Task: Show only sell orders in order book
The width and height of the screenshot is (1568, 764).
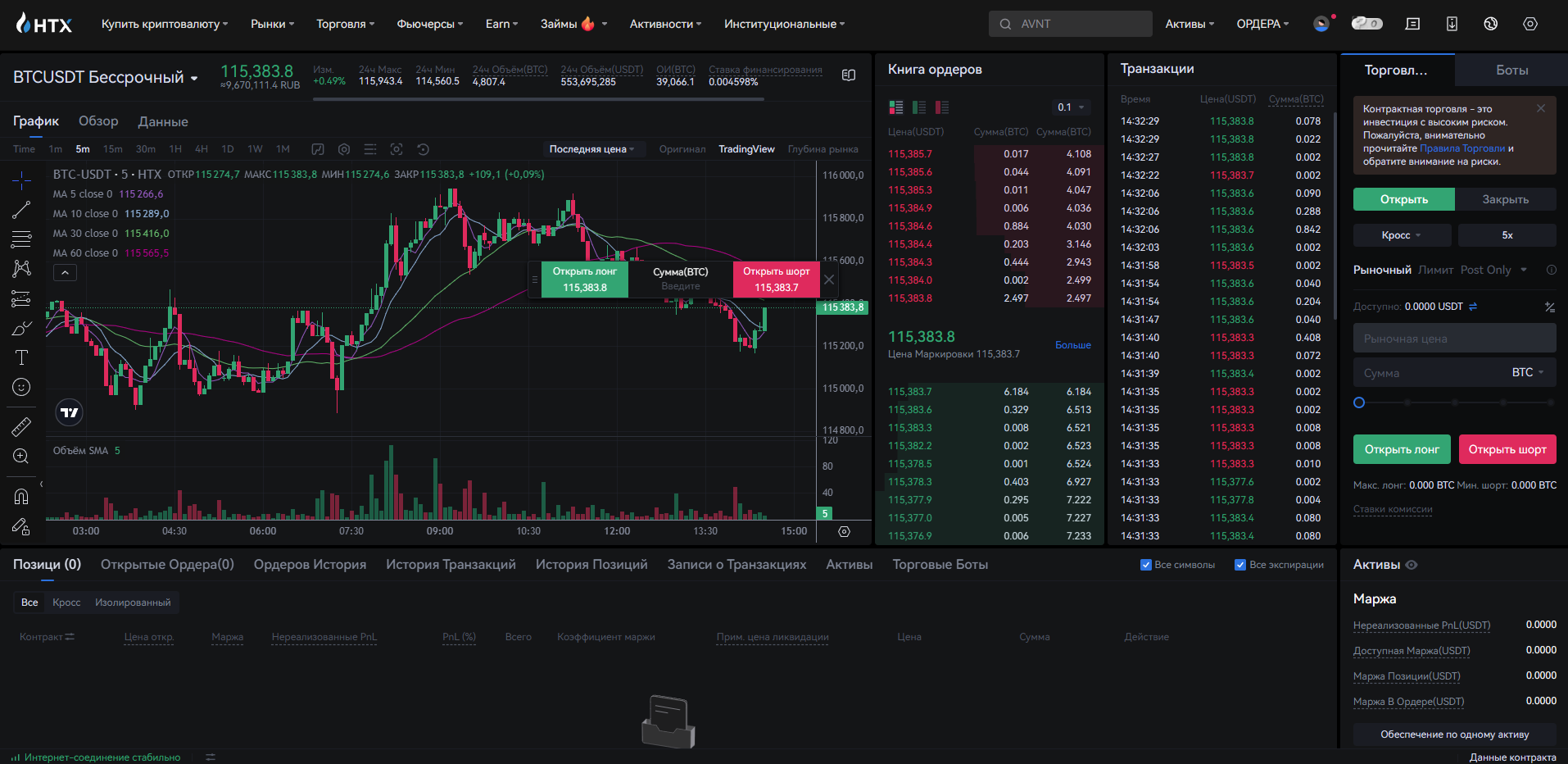Action: 942,107
